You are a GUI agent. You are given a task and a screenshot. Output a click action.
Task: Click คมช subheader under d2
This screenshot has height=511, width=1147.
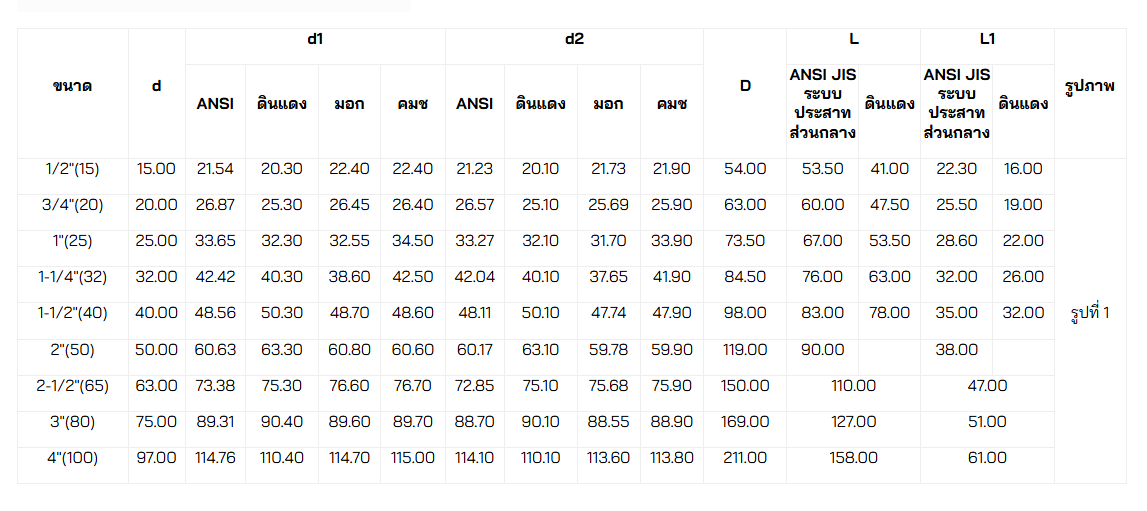[x=672, y=104]
